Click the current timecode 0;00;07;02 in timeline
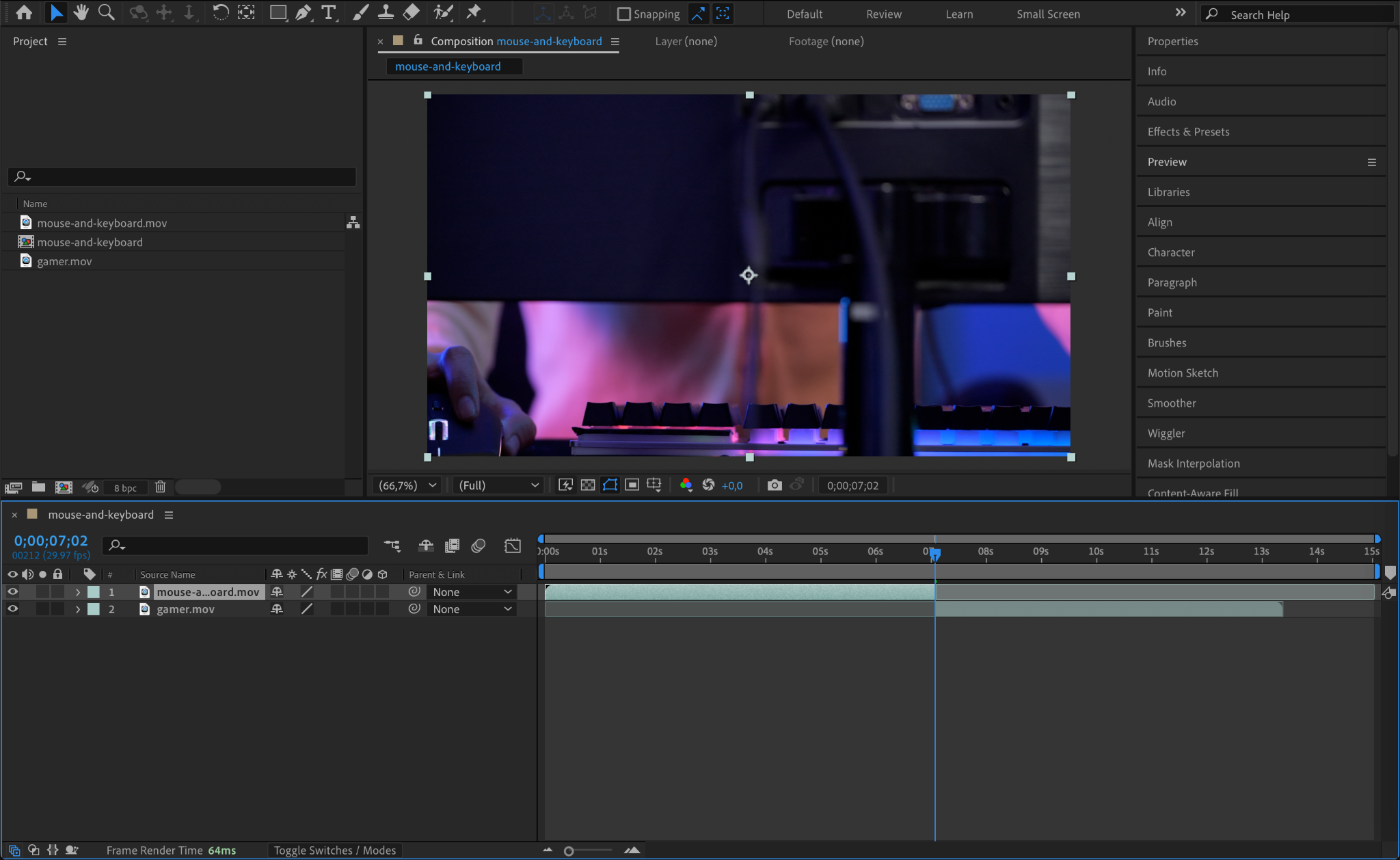Screen dimensions: 1400x860 pos(51,541)
